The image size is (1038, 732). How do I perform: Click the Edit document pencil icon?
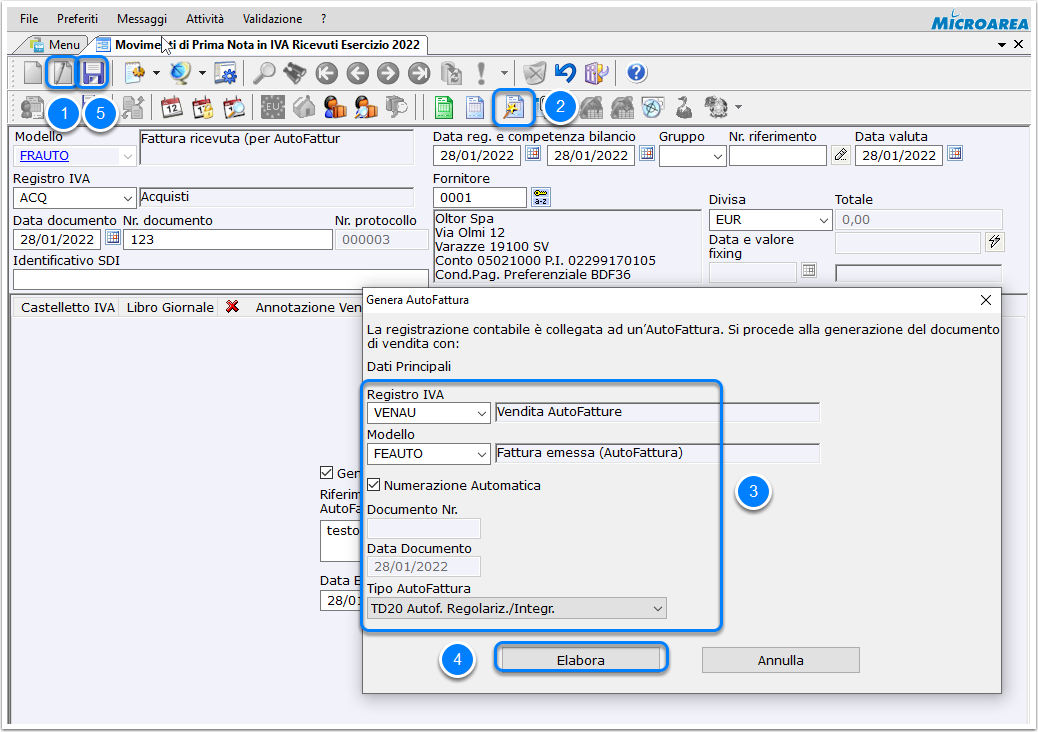pos(62,73)
